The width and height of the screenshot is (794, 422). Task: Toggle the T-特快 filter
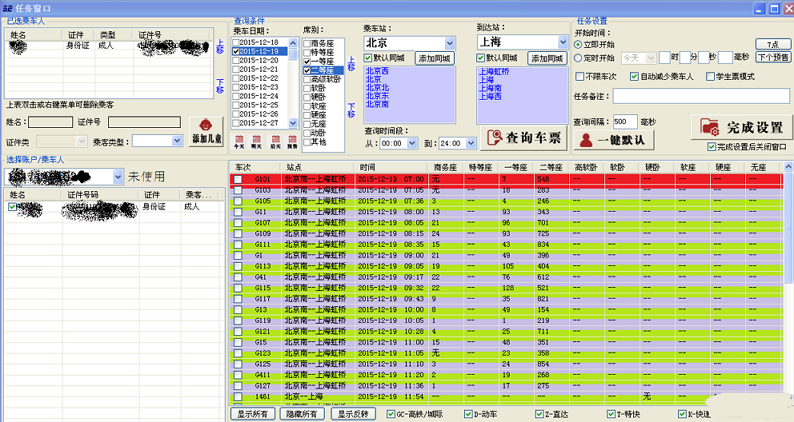click(x=611, y=414)
